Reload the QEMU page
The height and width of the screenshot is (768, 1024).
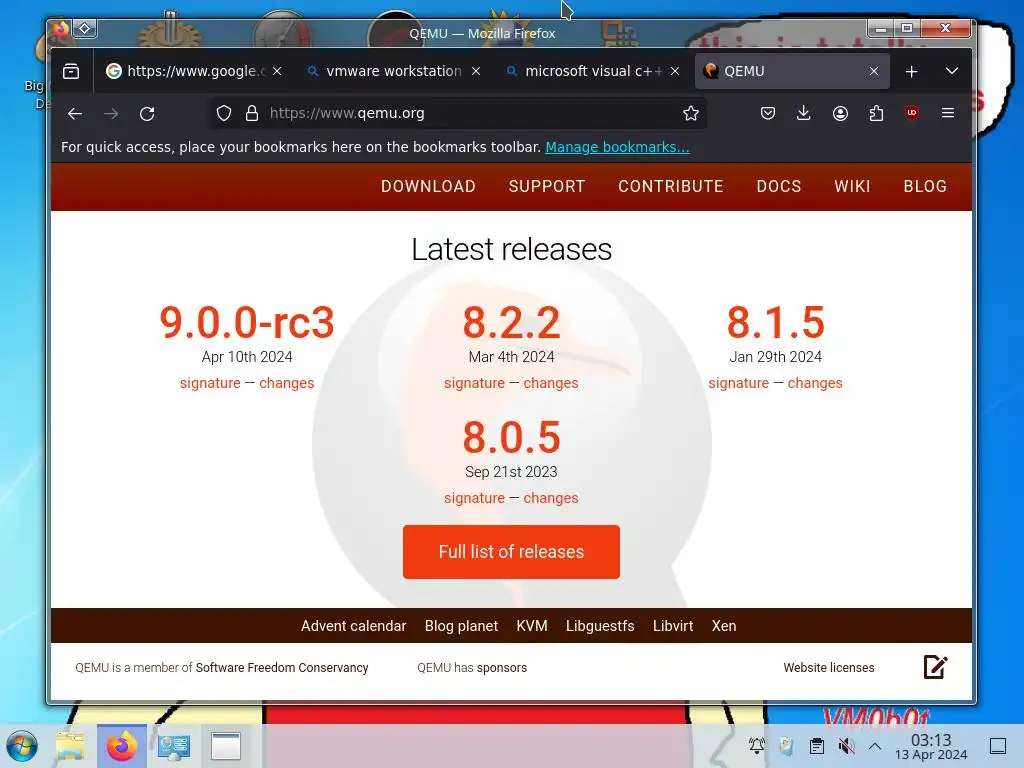[x=147, y=114]
